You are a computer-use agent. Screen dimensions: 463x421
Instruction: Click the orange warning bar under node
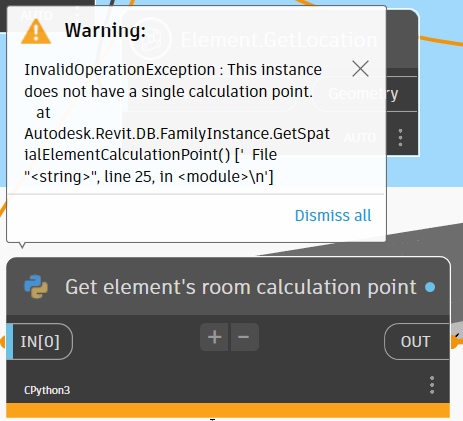pos(228,410)
